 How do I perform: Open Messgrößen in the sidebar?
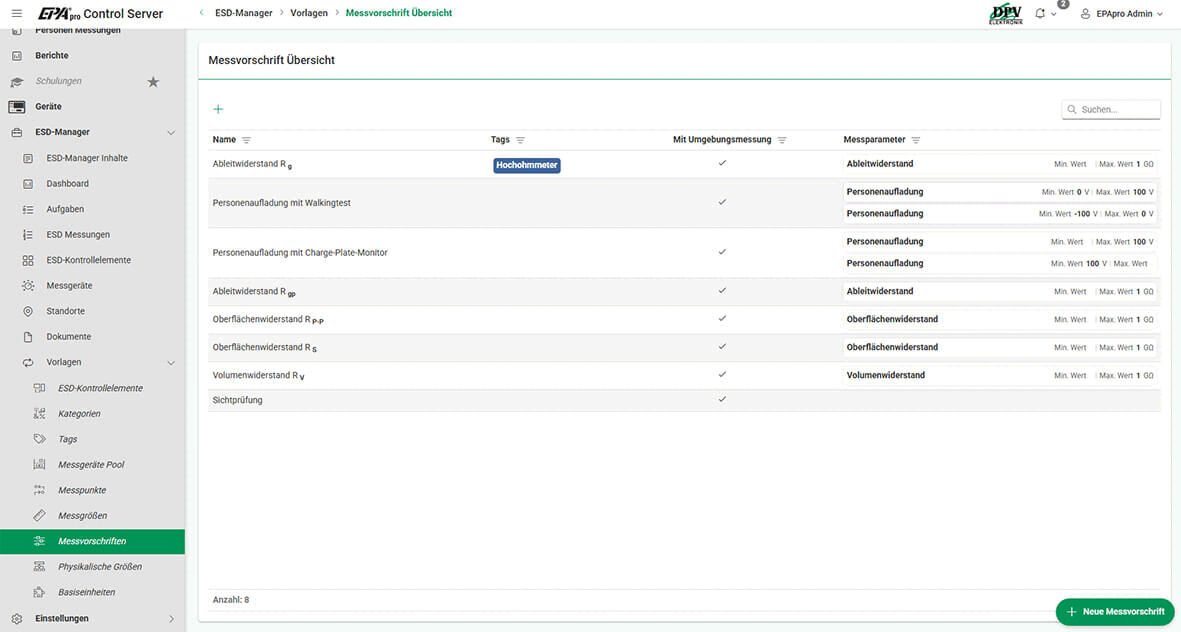(x=82, y=516)
